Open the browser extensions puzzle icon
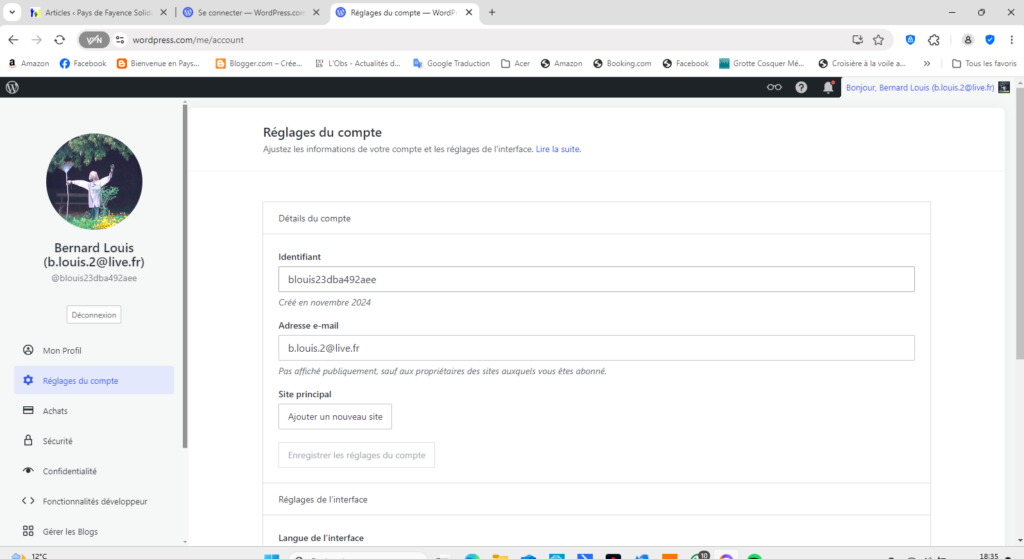This screenshot has height=559, width=1024. click(x=933, y=40)
